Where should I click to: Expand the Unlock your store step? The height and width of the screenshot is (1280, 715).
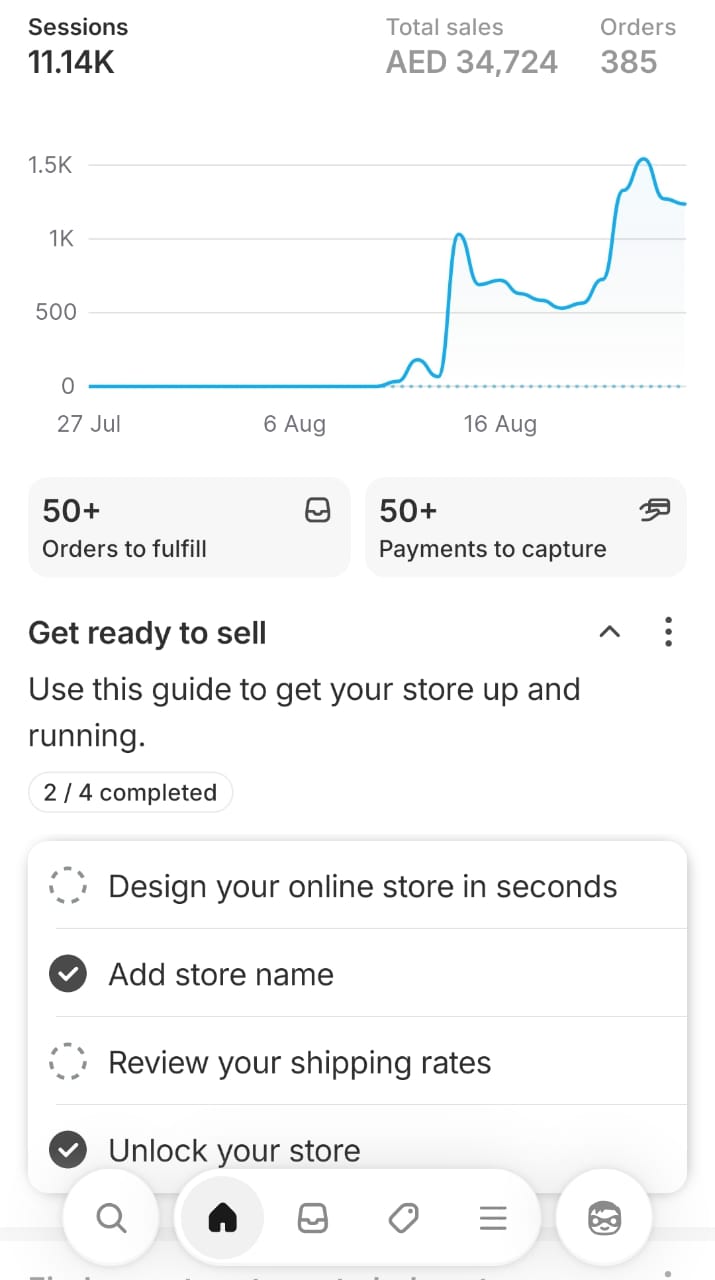point(234,1150)
